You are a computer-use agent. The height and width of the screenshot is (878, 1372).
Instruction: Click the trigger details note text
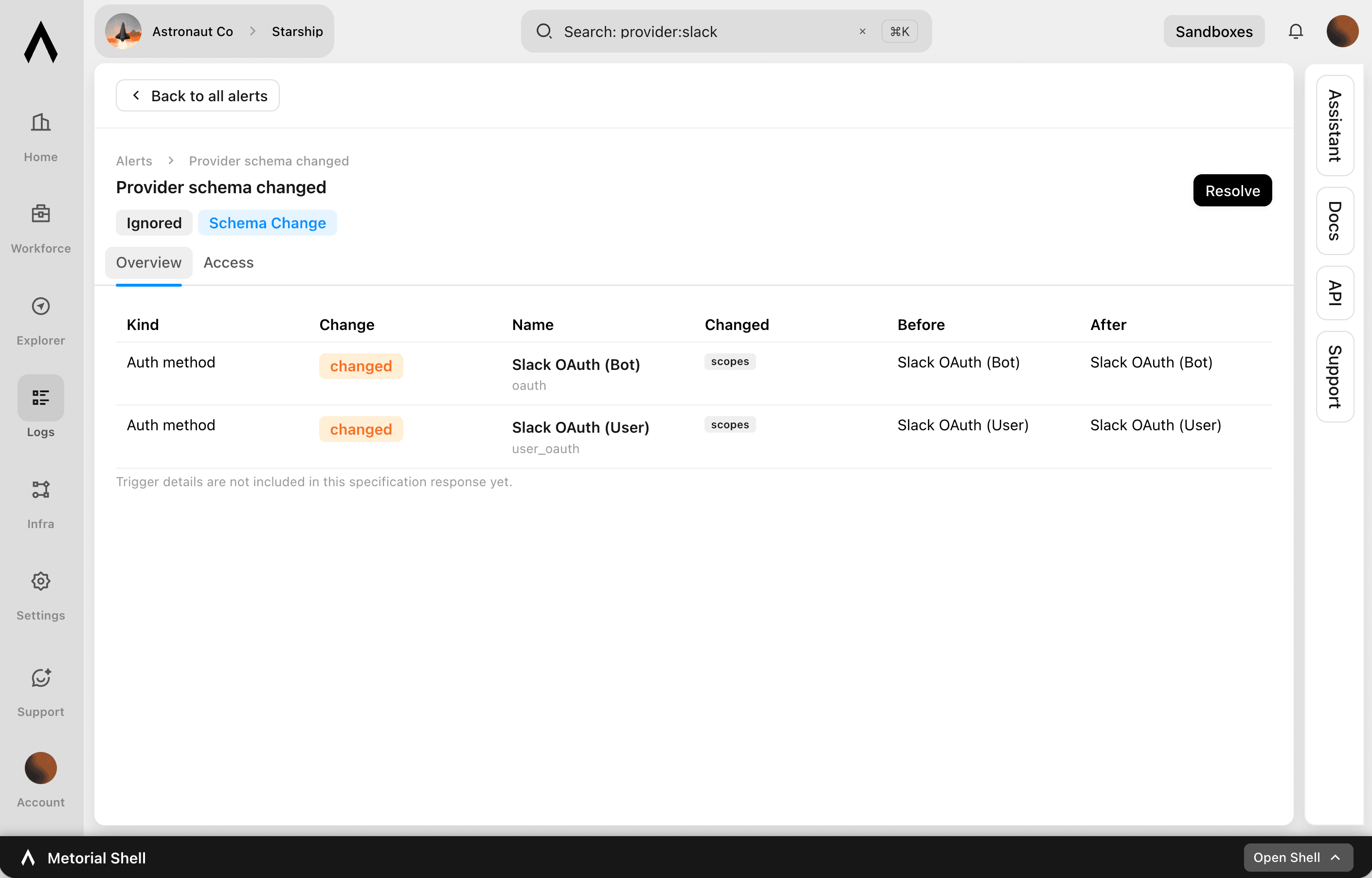tap(314, 482)
